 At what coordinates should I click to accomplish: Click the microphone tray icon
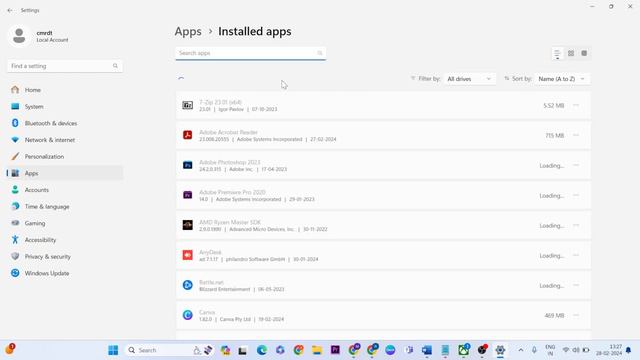(x=534, y=350)
